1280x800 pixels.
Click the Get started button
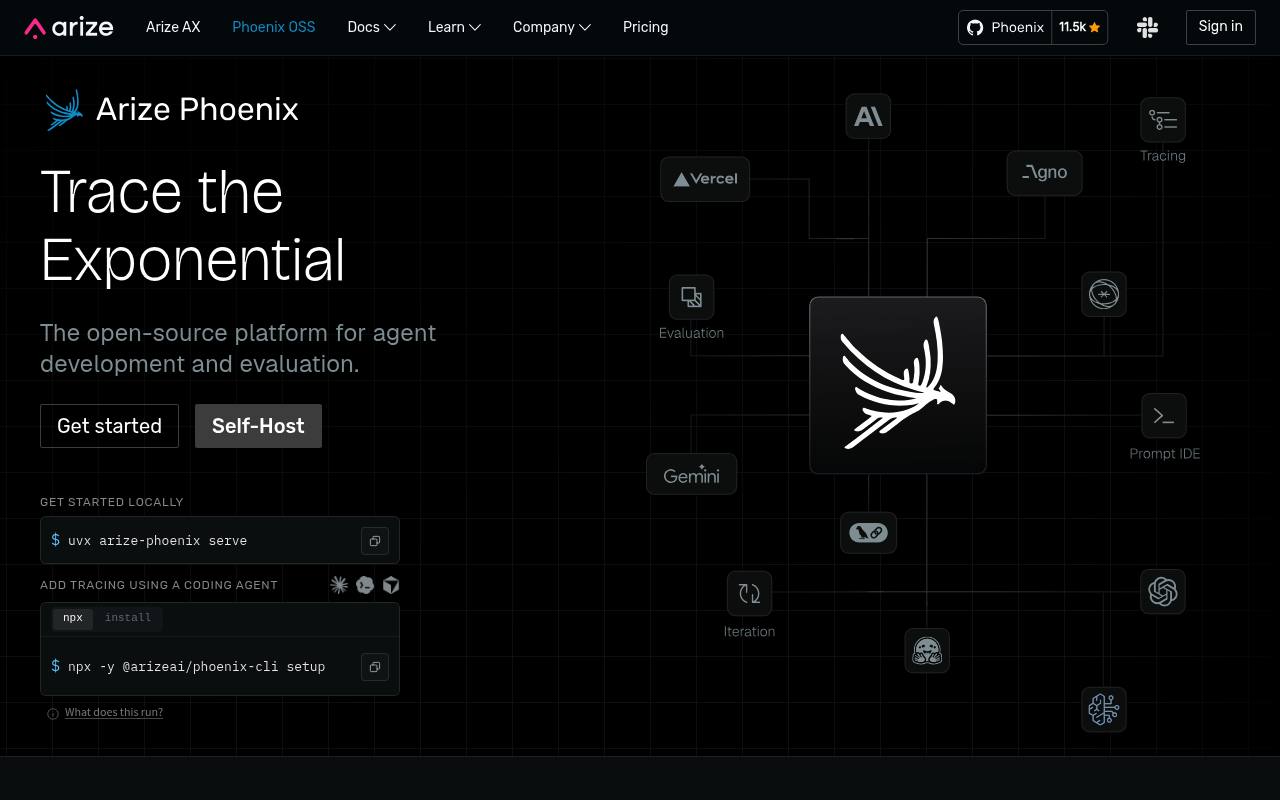point(109,426)
